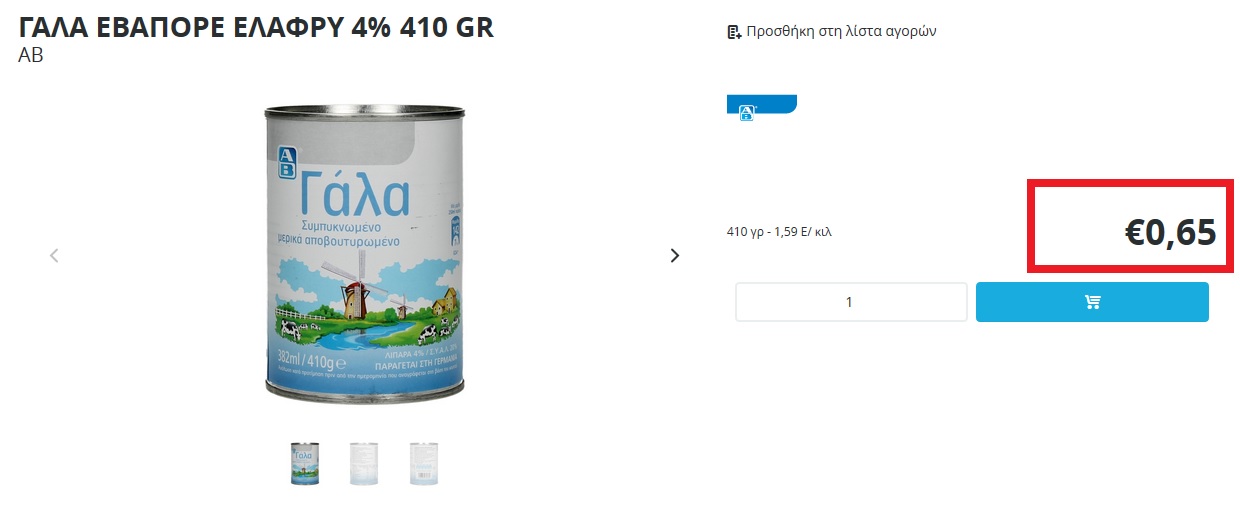This screenshot has width=1240, height=506.
Task: Open the large milk can product image
Action: (364, 254)
